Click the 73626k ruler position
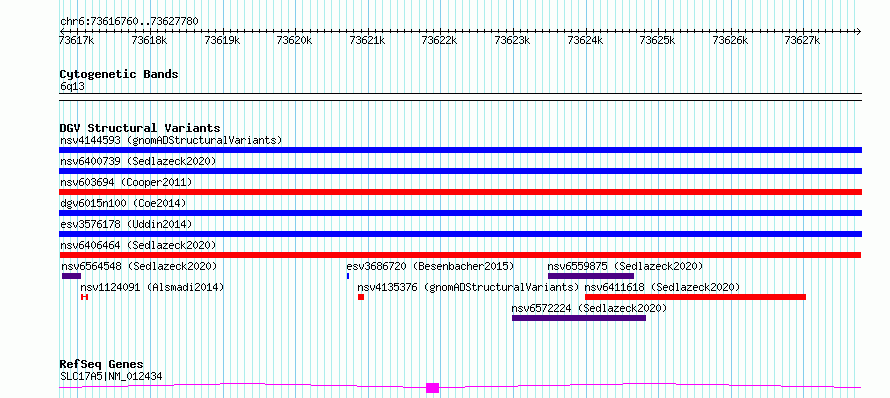This screenshot has height=398, width=890. click(731, 40)
